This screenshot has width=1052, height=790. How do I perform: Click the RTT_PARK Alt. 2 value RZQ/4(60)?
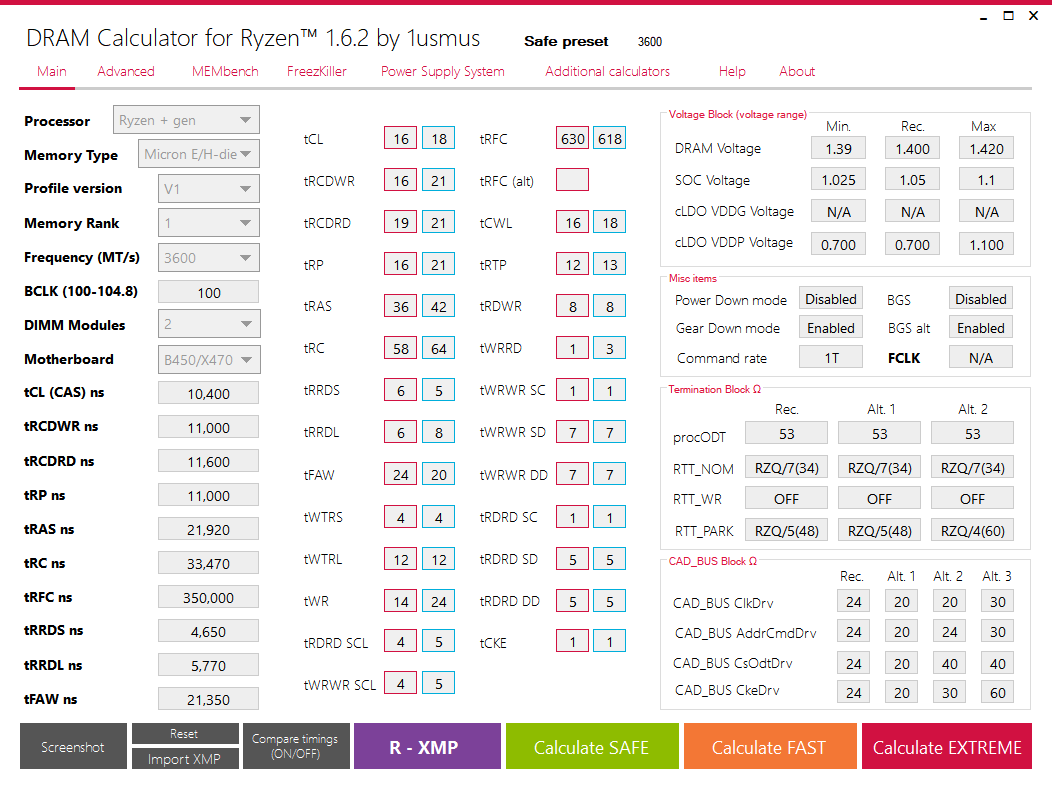972,530
